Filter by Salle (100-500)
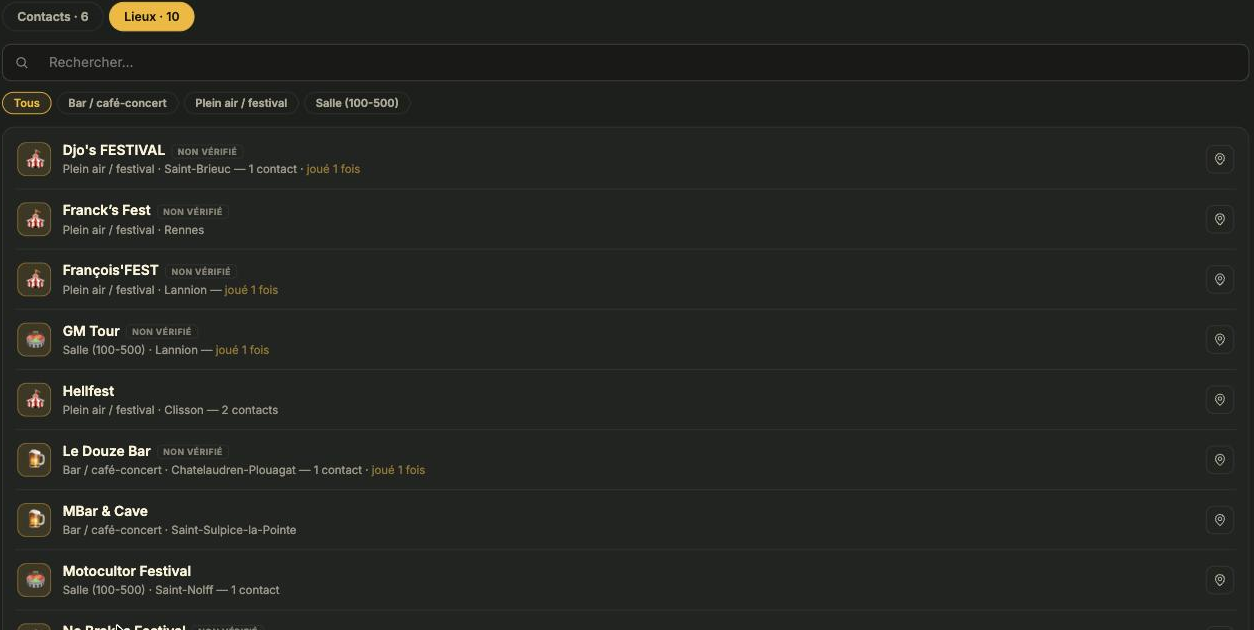1254x630 pixels. (357, 103)
